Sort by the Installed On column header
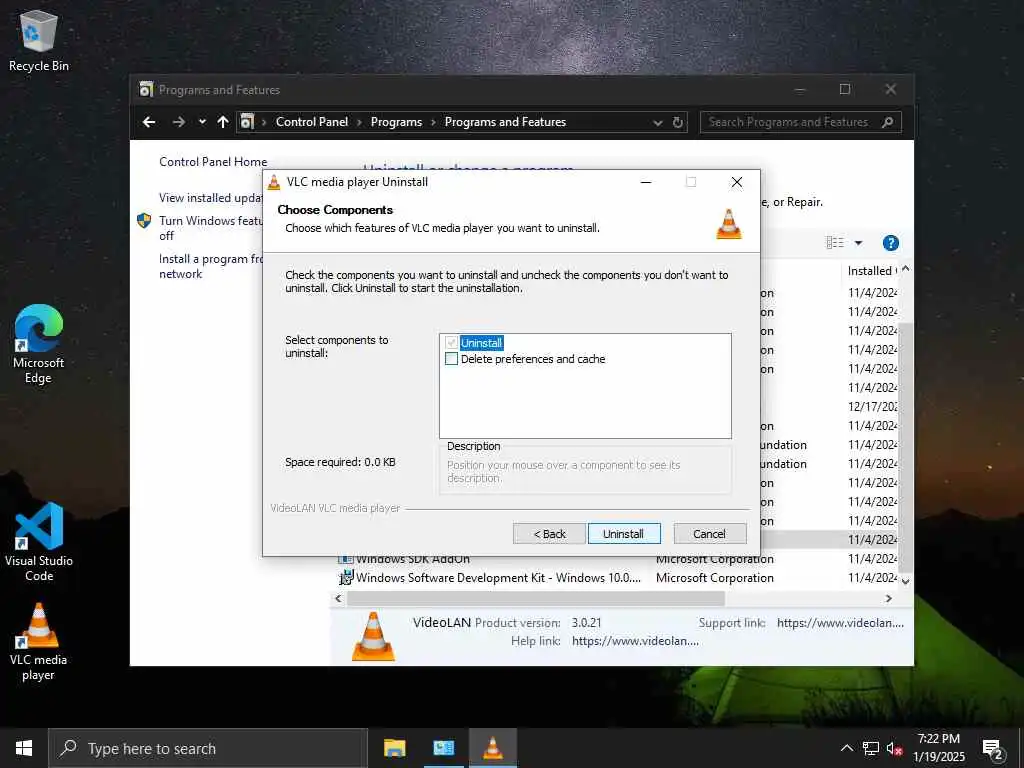 tap(871, 271)
